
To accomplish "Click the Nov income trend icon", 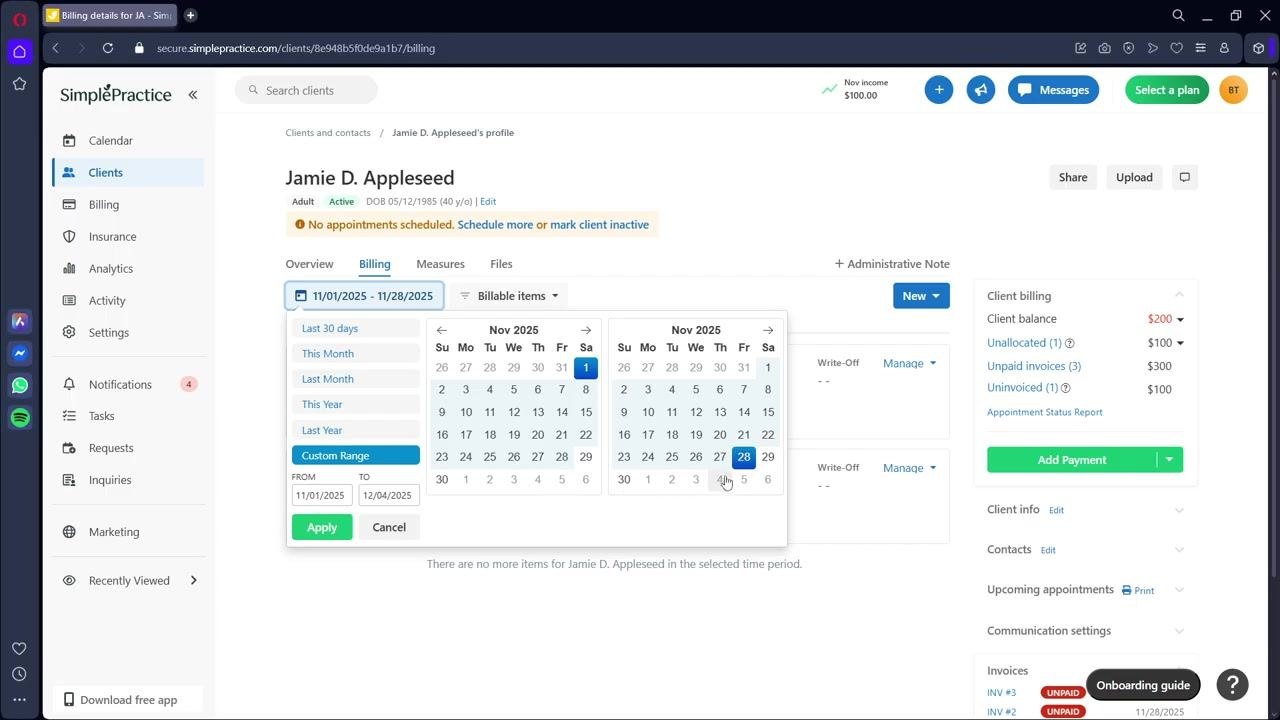I will click(x=829, y=89).
